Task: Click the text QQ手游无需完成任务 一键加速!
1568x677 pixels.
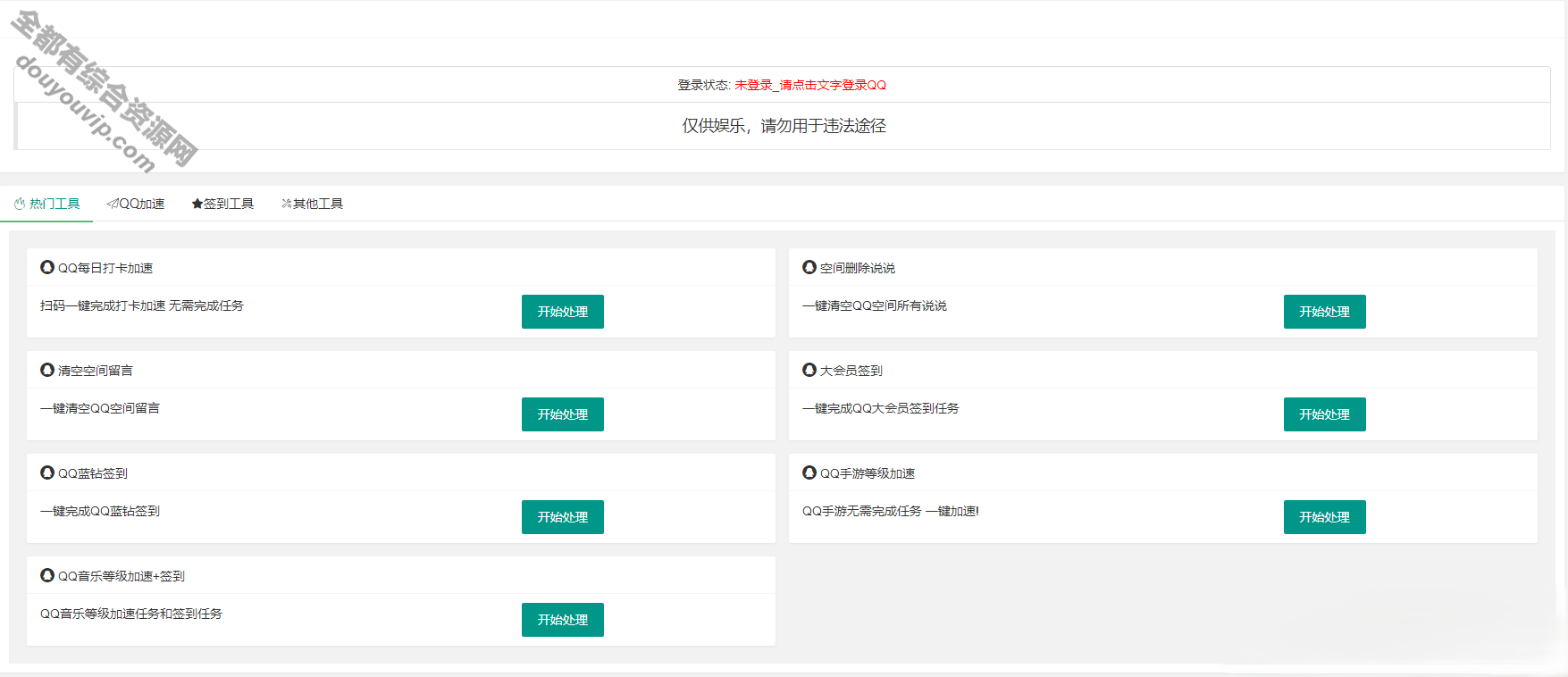Action: pyautogui.click(x=891, y=511)
